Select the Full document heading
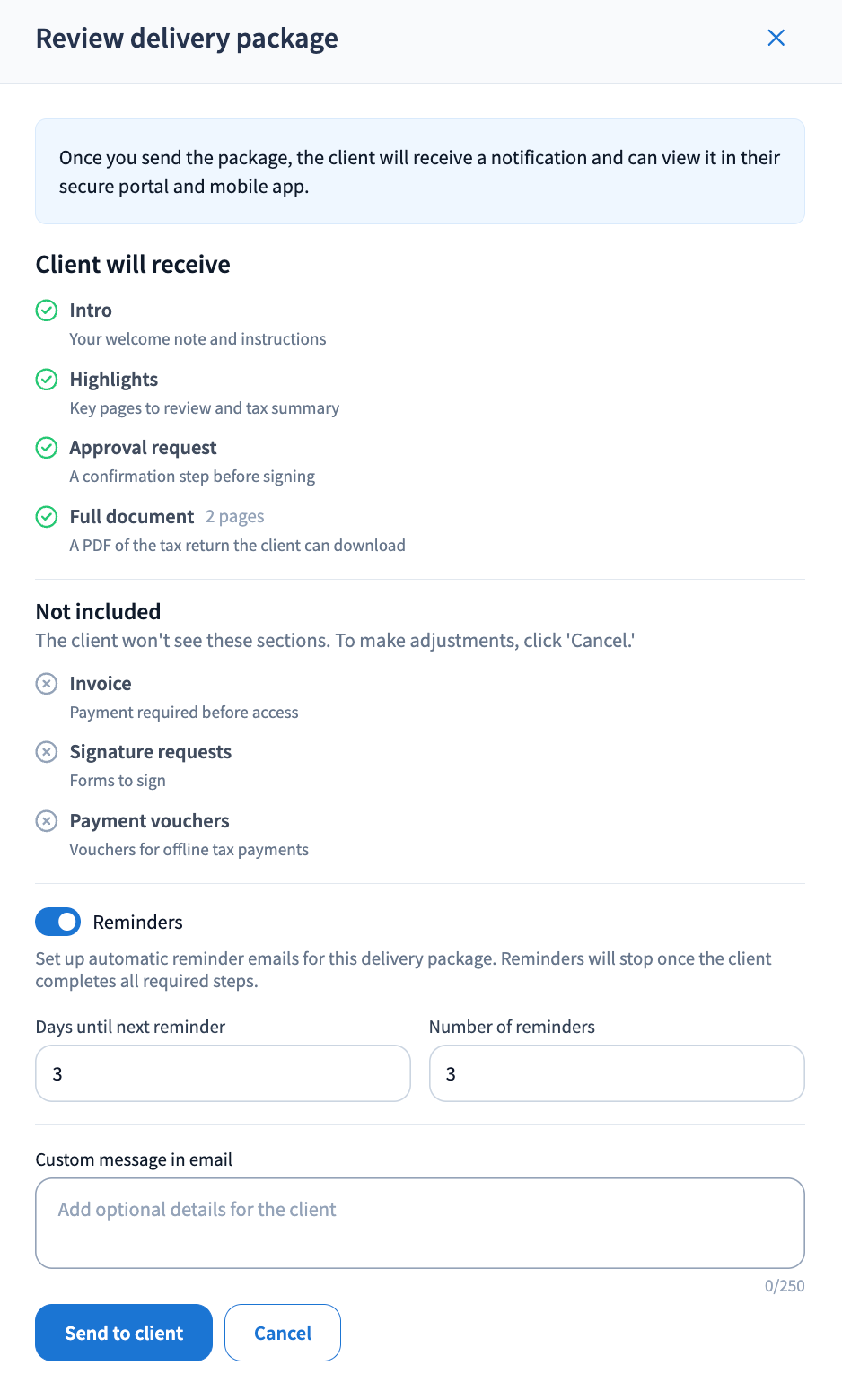This screenshot has height=1400, width=842. (x=132, y=517)
